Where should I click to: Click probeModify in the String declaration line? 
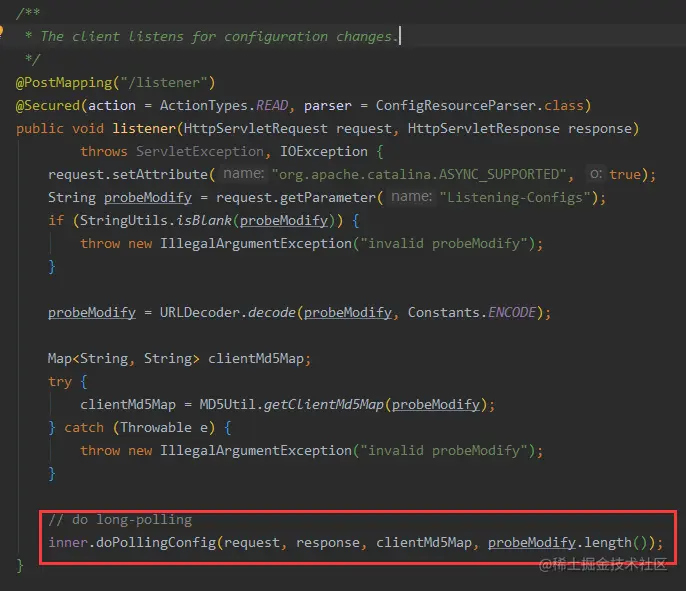(x=148, y=198)
